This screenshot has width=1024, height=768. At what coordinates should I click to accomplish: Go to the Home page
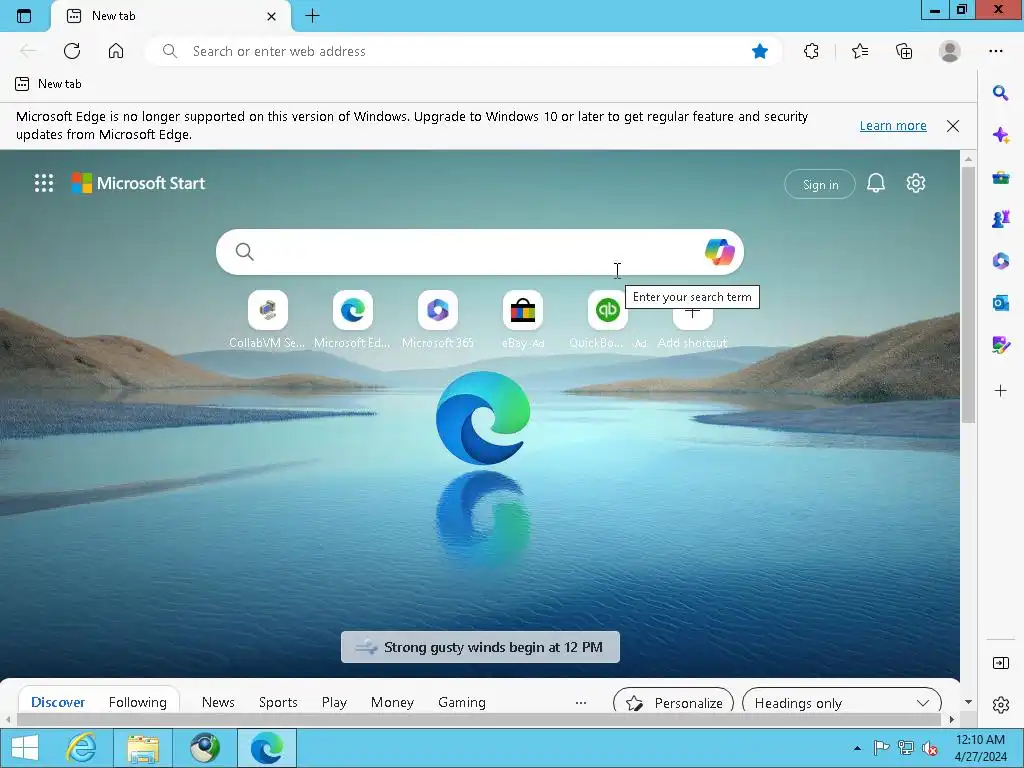point(116,51)
